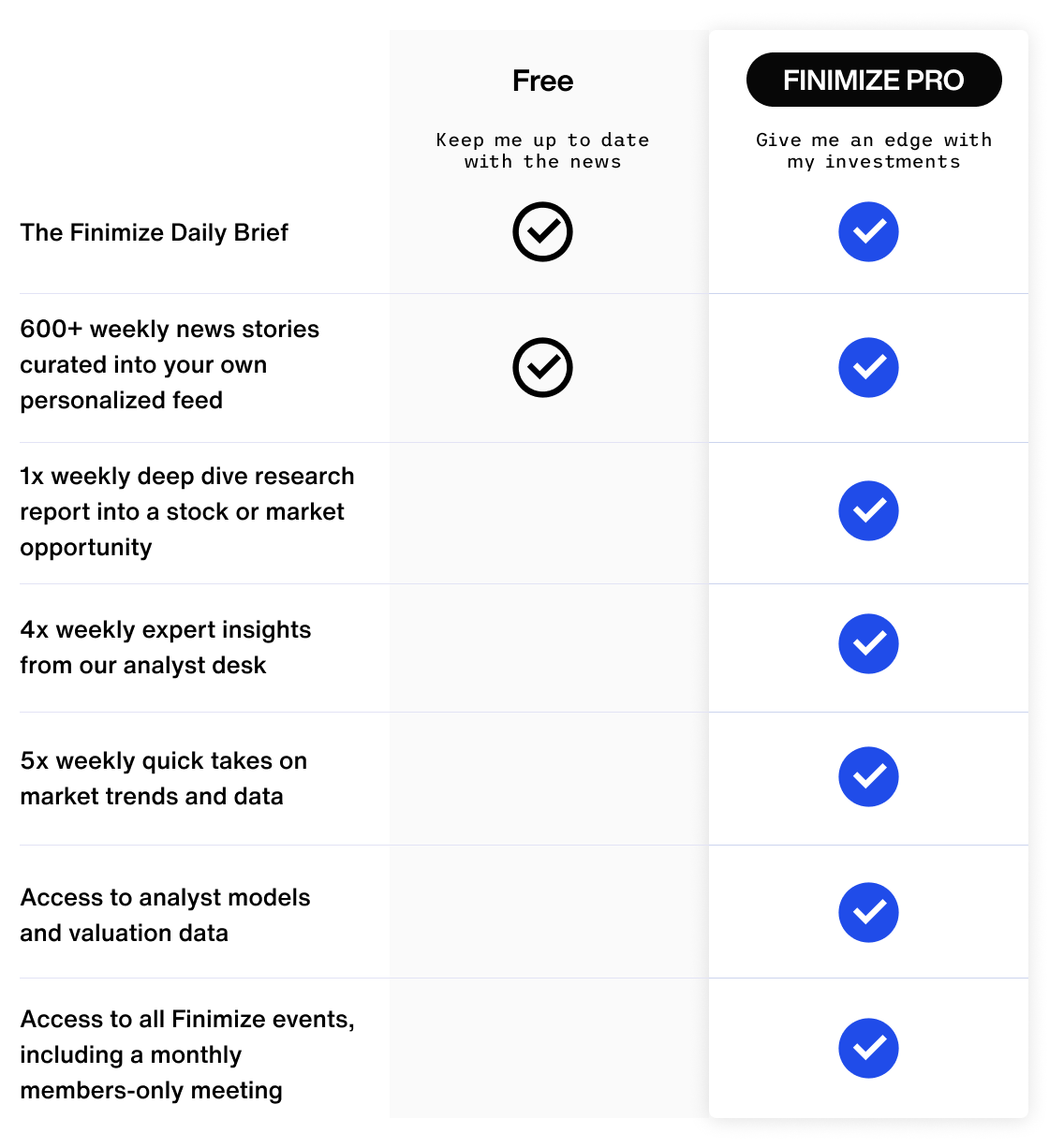Click 'The Finimize Daily Brief' feature label

(155, 232)
